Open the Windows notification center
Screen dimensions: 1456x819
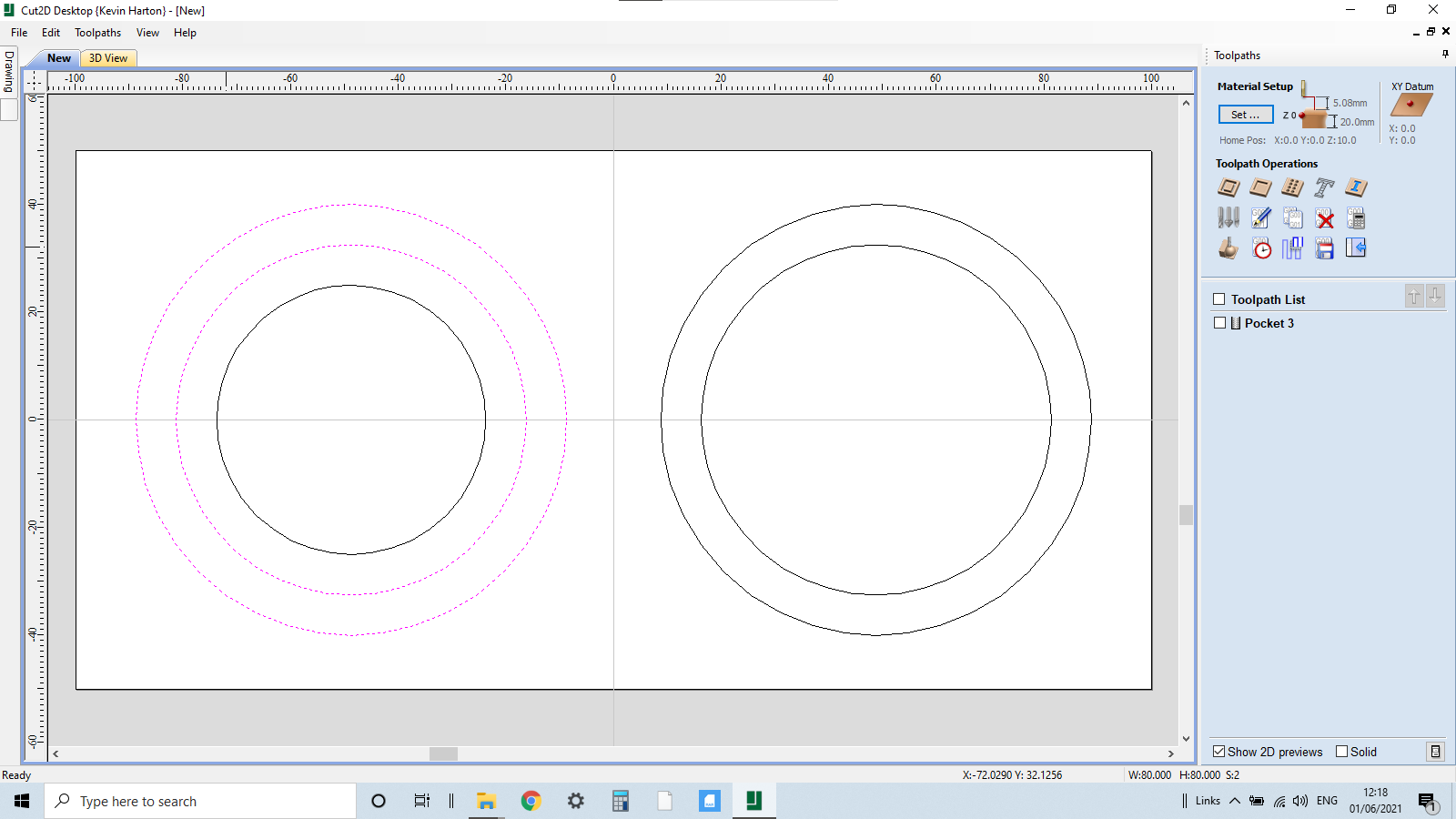[x=1427, y=802]
